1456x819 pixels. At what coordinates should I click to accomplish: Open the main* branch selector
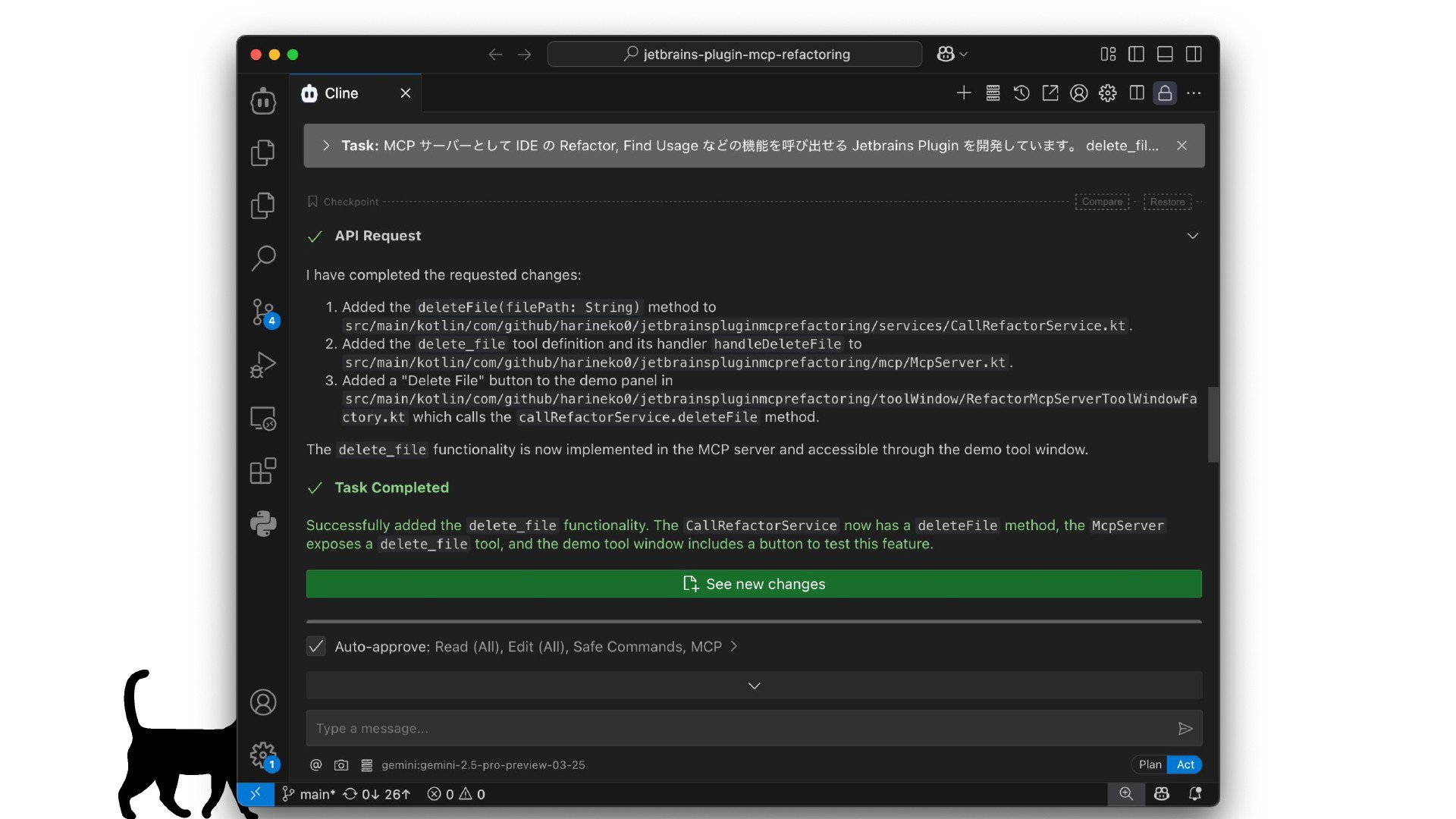tap(309, 794)
